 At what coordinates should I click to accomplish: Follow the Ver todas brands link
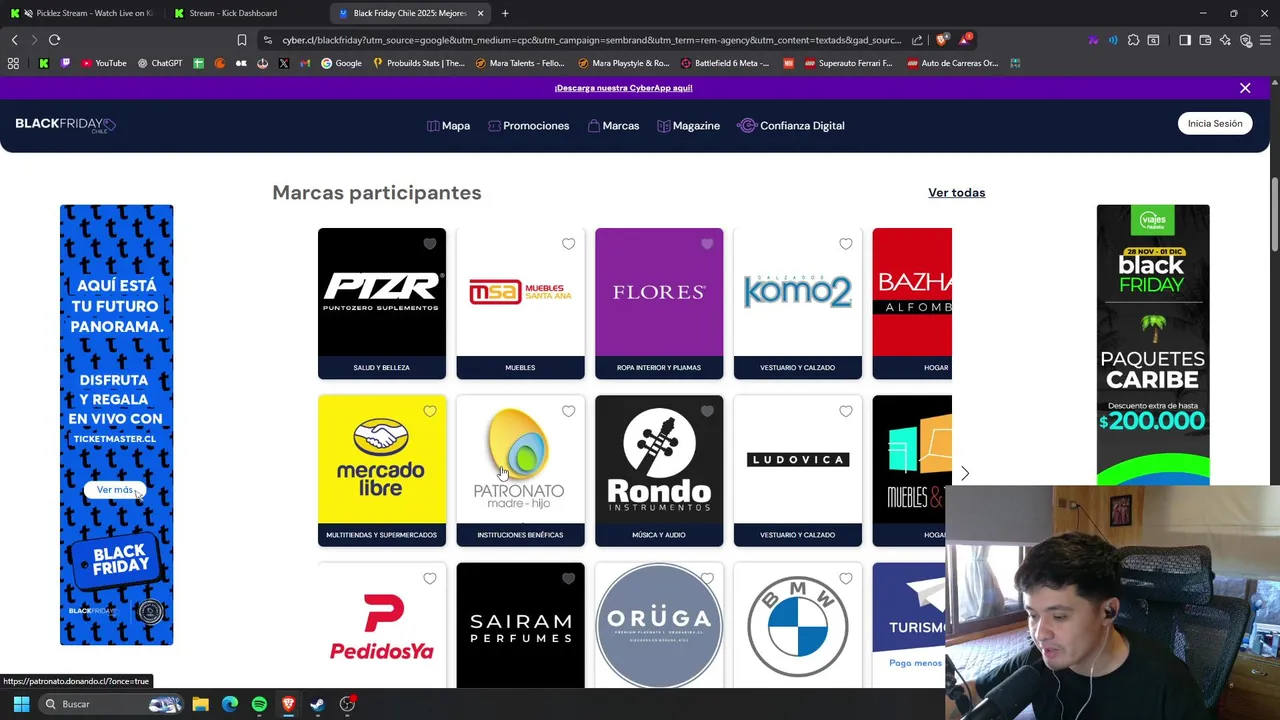(956, 192)
